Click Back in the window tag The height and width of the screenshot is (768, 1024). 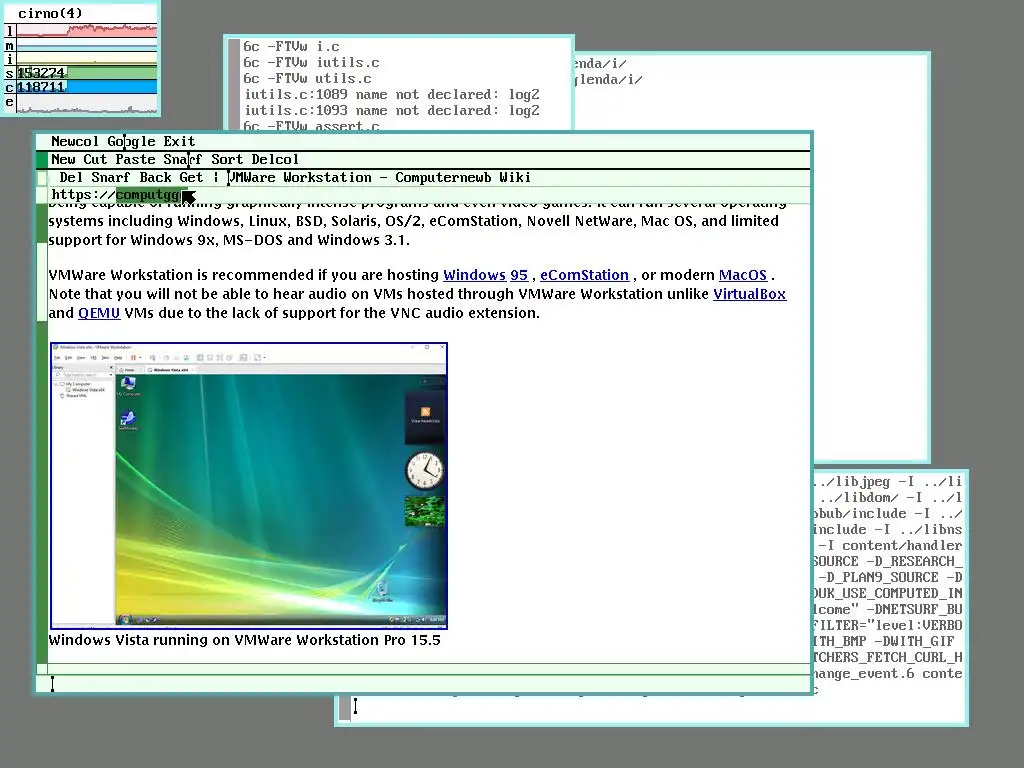(155, 178)
